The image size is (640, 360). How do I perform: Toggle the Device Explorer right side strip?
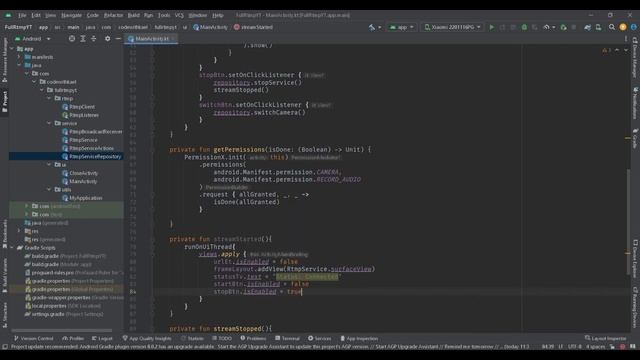[x=635, y=258]
